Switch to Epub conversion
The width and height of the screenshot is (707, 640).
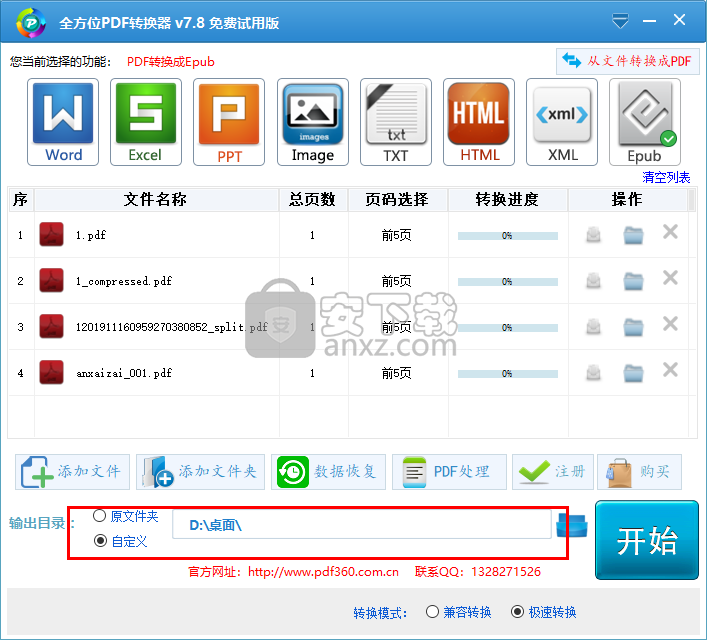click(x=644, y=122)
